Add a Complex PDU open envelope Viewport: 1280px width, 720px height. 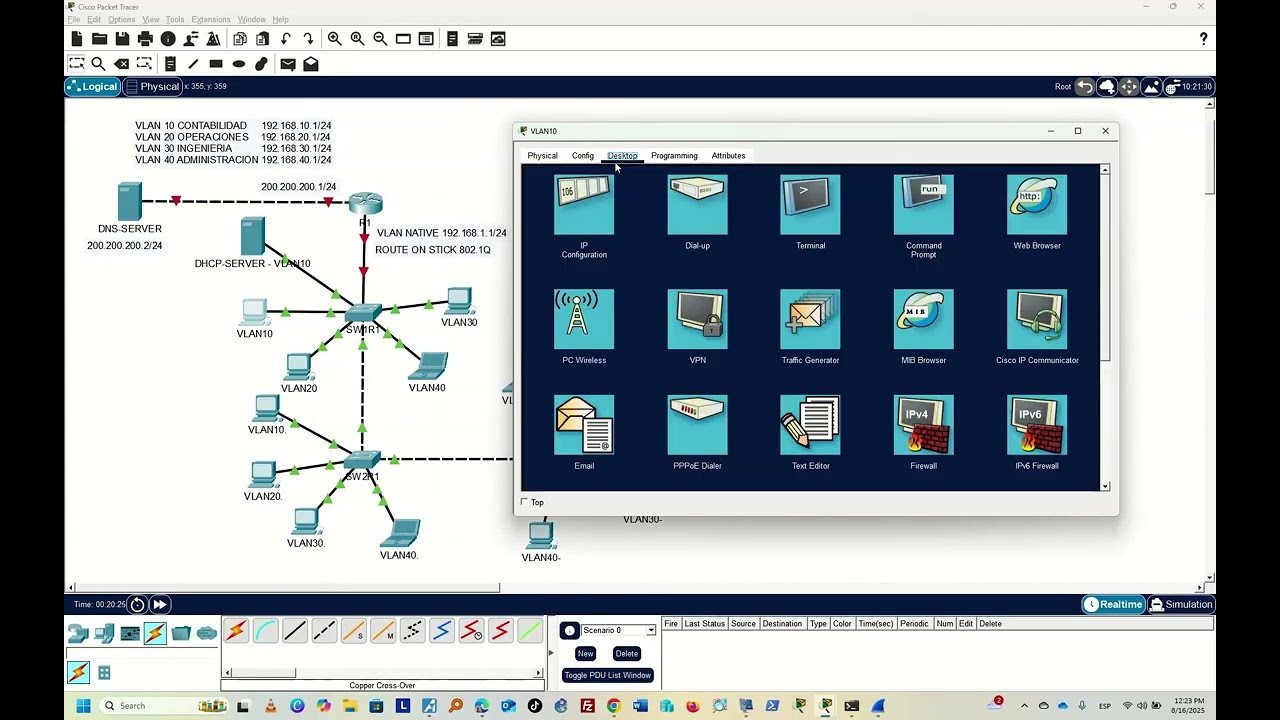[x=311, y=64]
